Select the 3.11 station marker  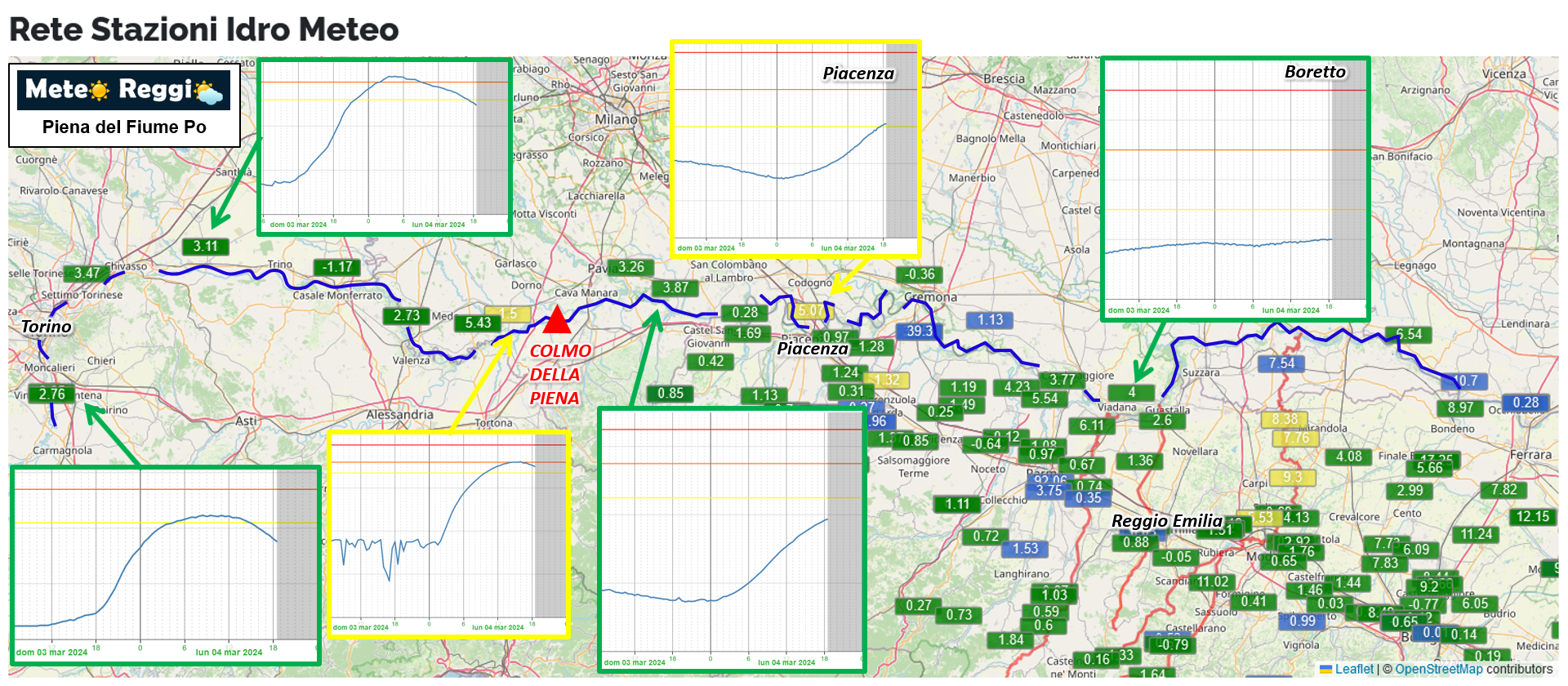pyautogui.click(x=205, y=246)
